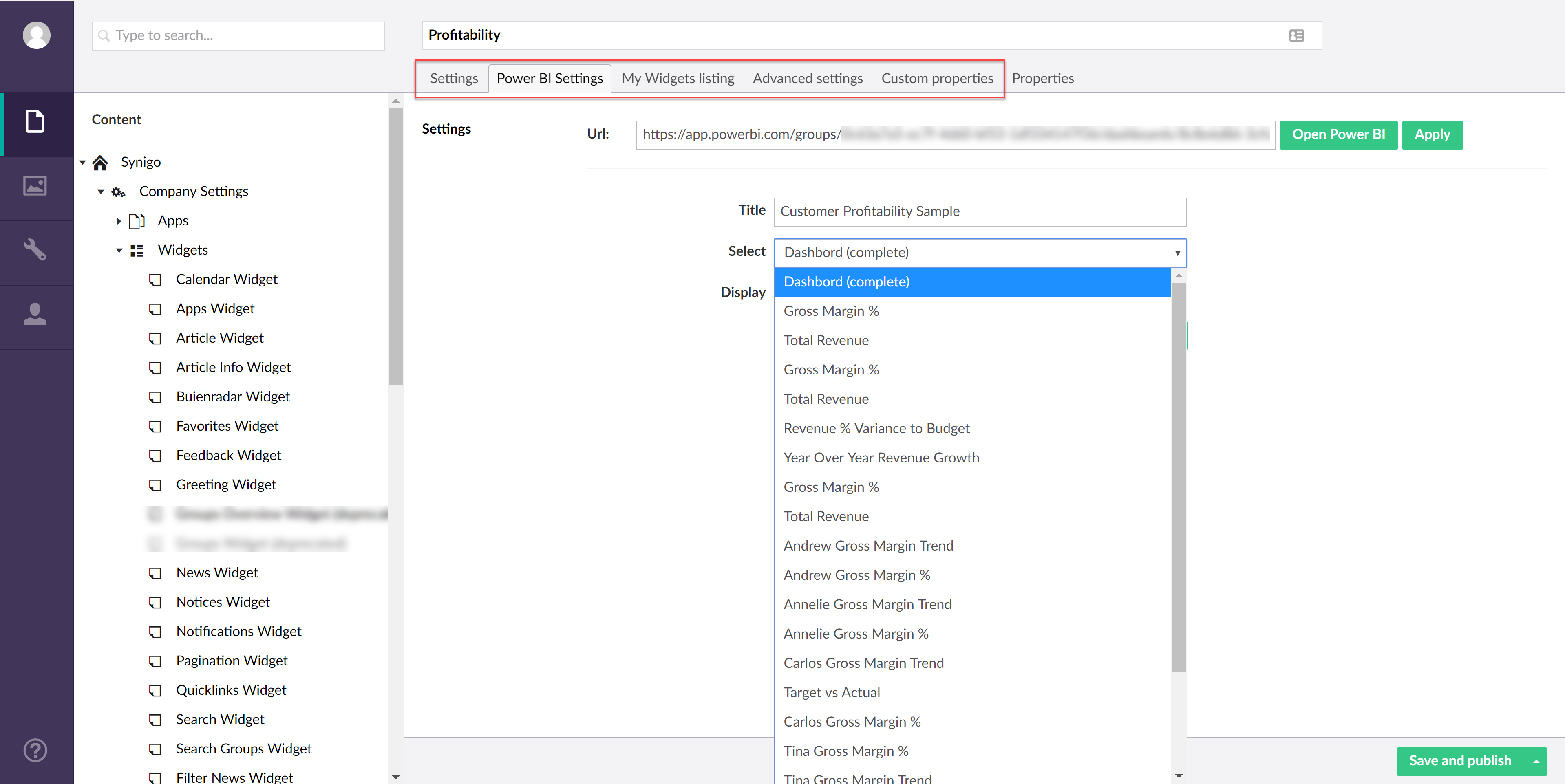Click the dropdown list scrollbar thumb
This screenshot has height=784, width=1565.
coord(1179,477)
